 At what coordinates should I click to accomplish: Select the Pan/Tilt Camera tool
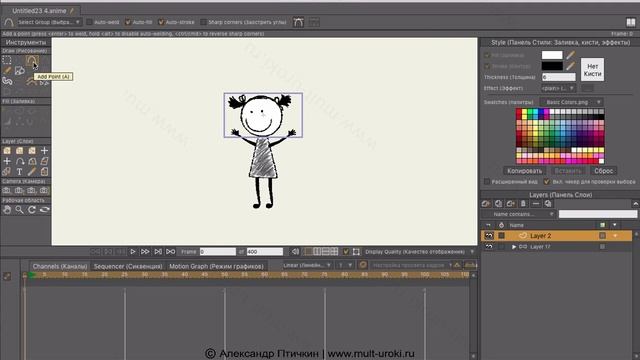(x=44, y=191)
